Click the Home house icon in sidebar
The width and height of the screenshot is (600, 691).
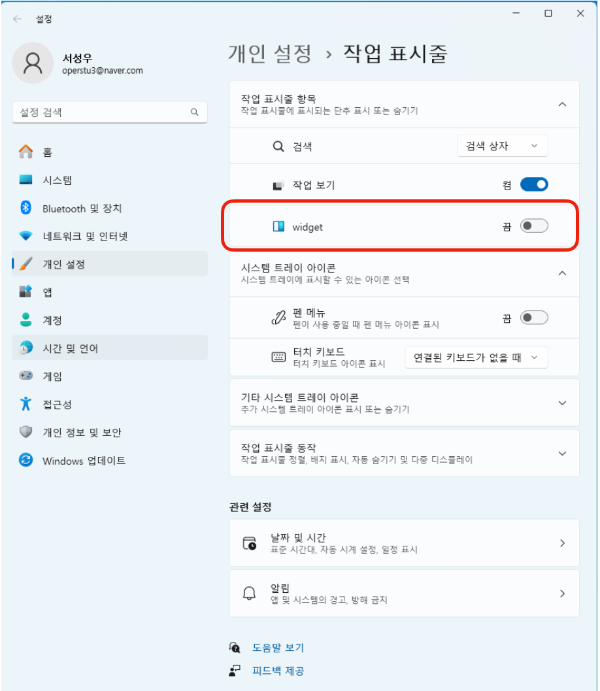(x=26, y=152)
